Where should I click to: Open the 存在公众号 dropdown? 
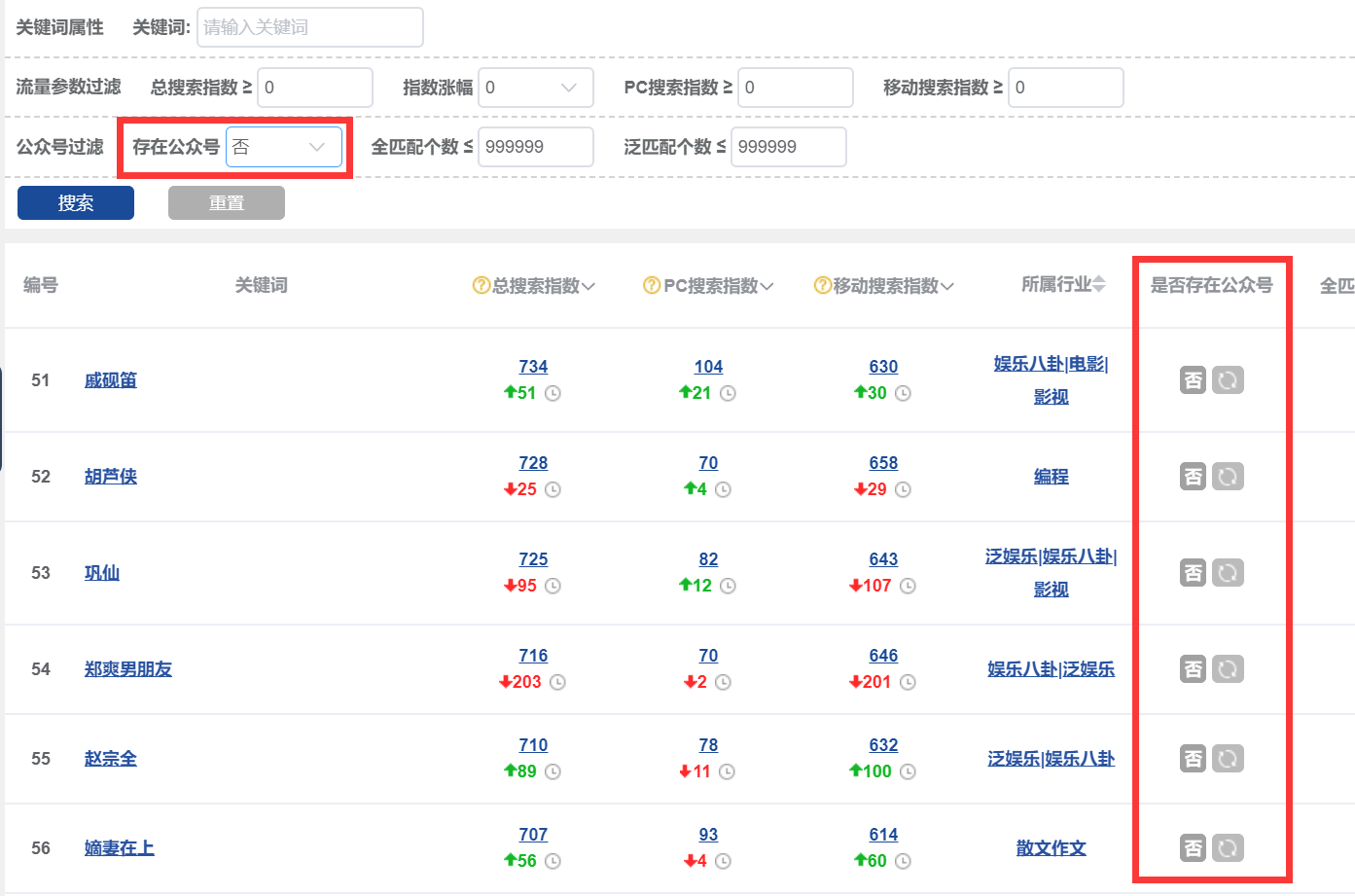(x=285, y=147)
